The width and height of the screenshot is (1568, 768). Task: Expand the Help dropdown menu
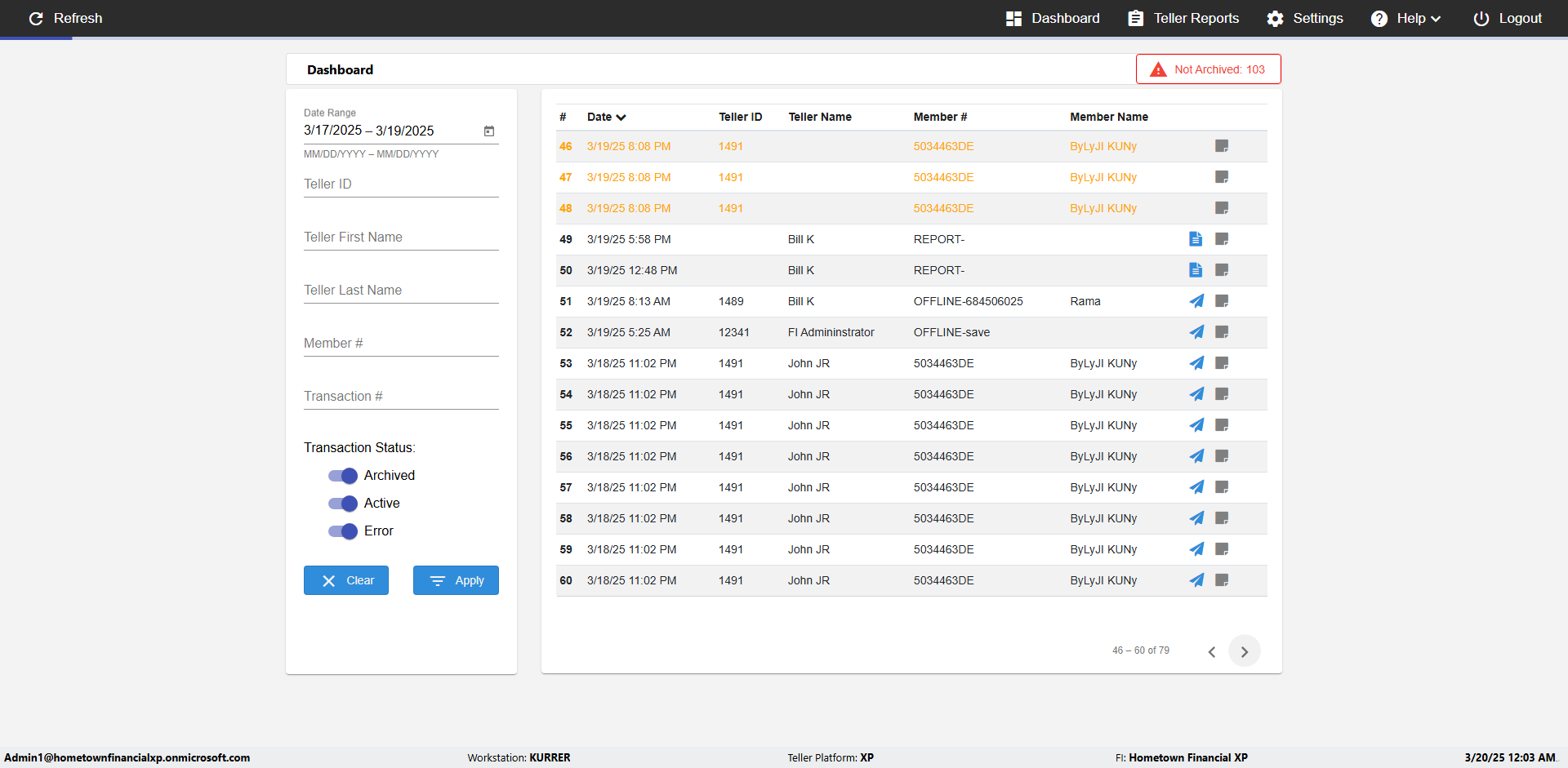(1405, 18)
